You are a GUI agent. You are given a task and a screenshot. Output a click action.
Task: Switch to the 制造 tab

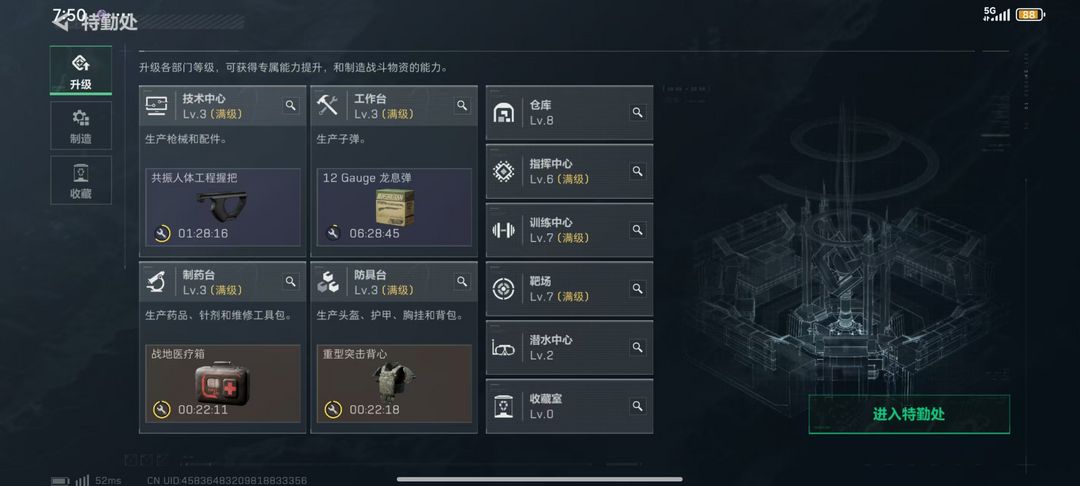click(x=81, y=126)
